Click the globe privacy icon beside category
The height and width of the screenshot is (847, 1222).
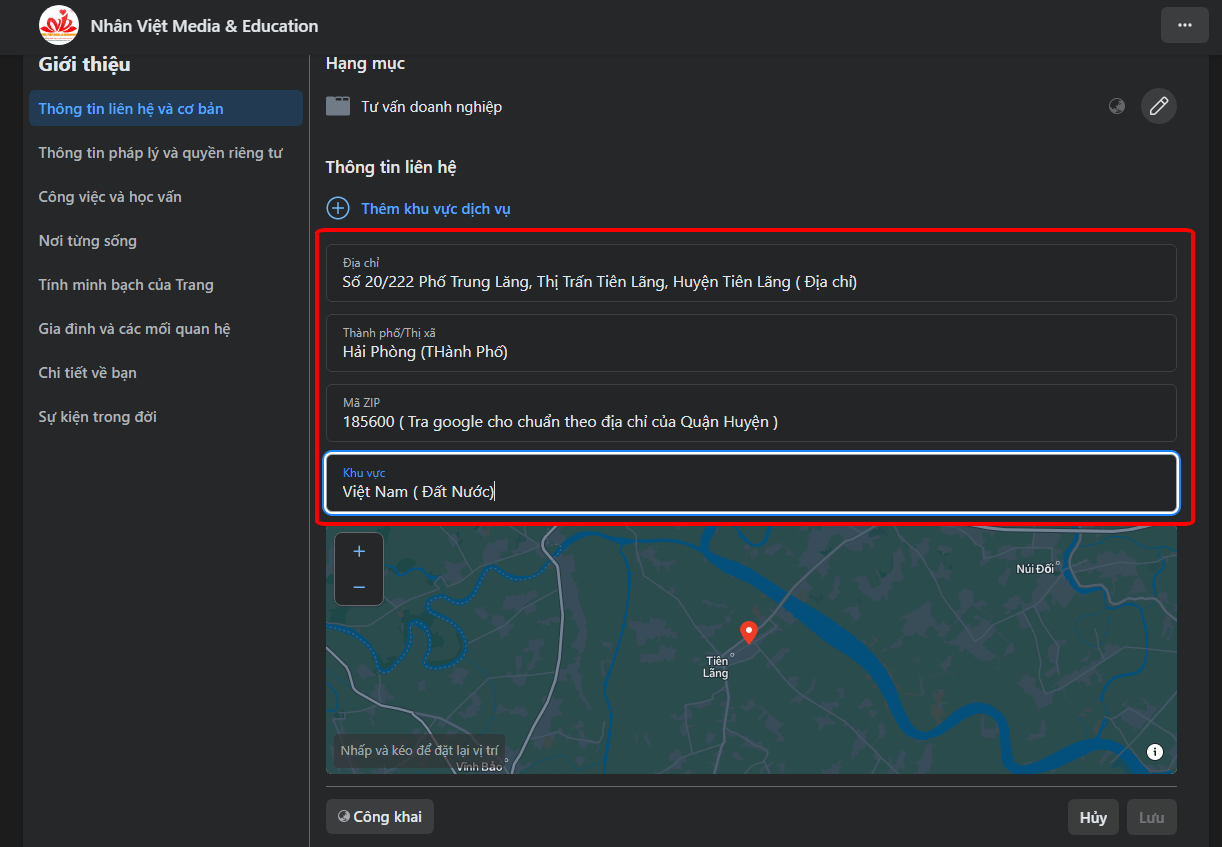(1117, 106)
